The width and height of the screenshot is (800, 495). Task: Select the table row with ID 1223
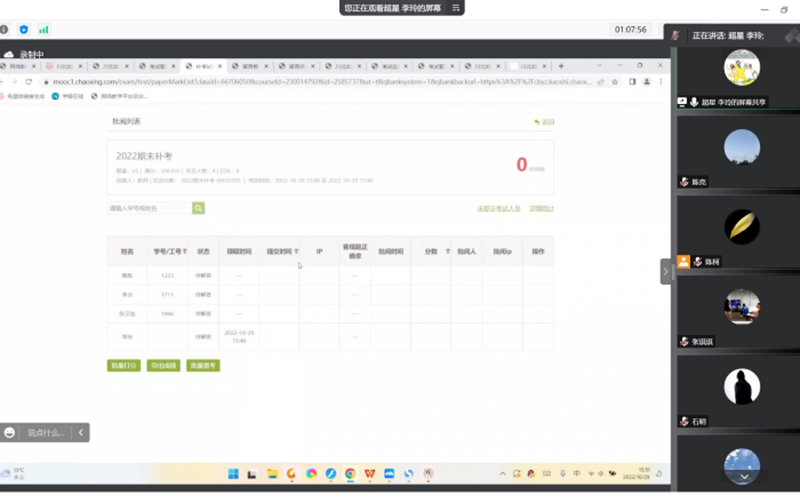[330, 276]
